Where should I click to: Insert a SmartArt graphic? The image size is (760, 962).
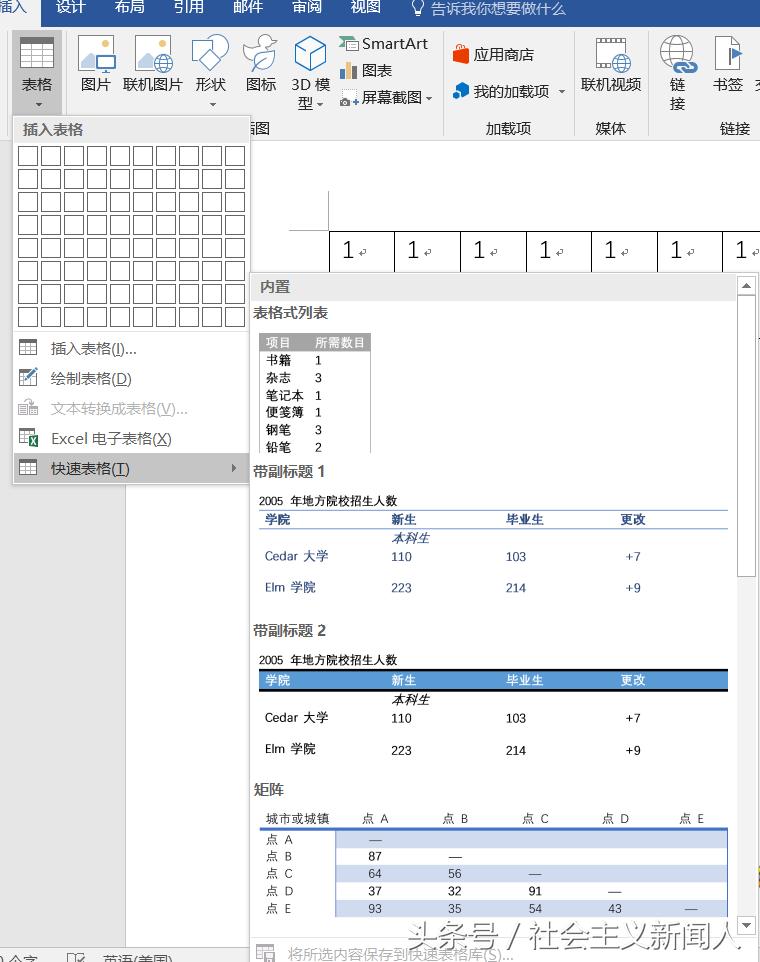(384, 44)
